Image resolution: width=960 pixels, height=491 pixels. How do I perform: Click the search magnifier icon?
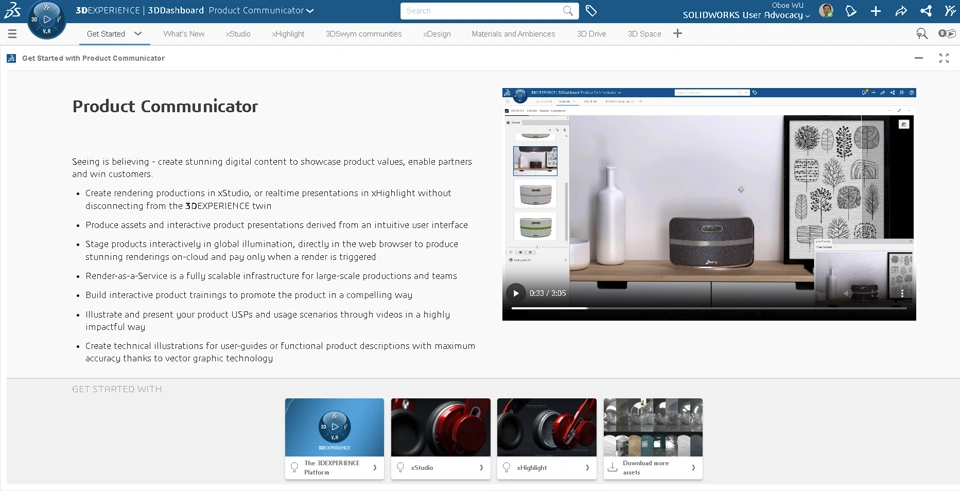568,11
